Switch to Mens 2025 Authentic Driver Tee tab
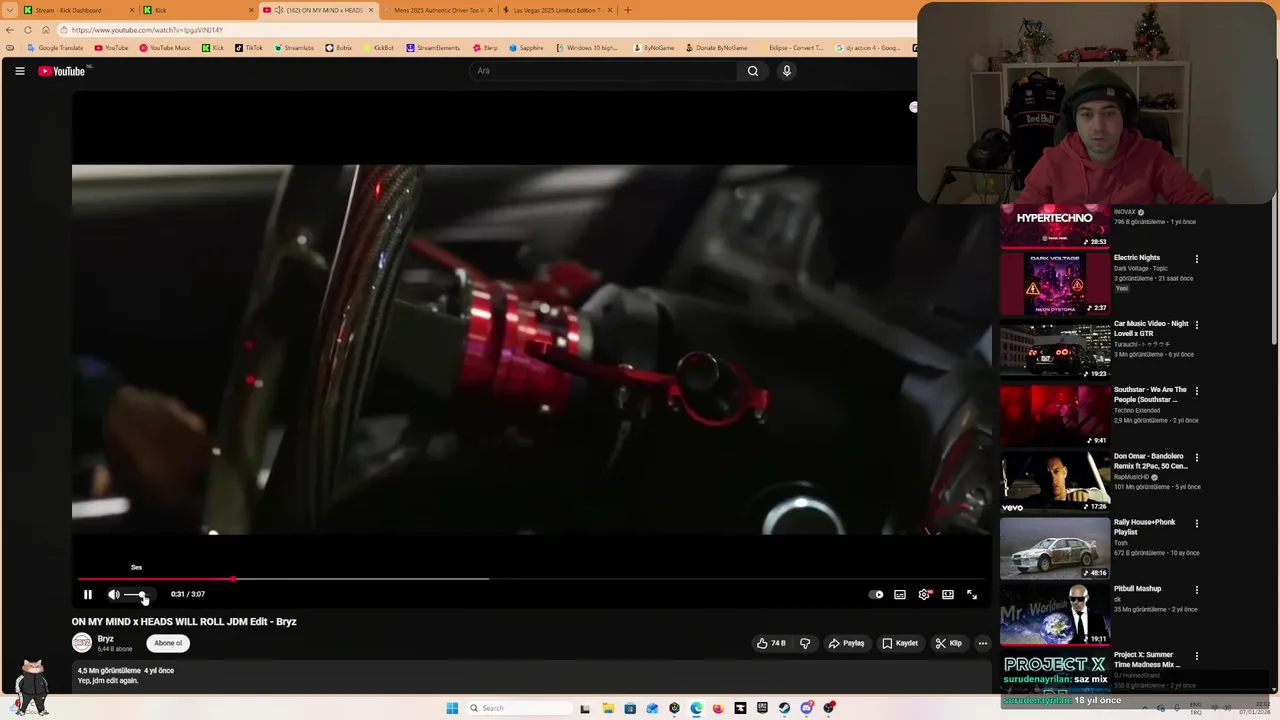The image size is (1280, 720). point(437,10)
